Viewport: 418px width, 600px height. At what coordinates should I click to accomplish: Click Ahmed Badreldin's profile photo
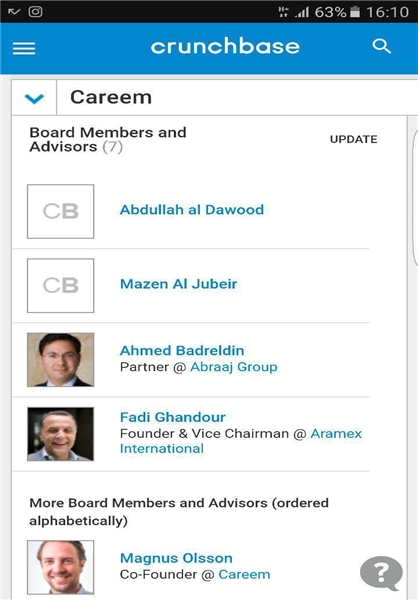coord(60,360)
